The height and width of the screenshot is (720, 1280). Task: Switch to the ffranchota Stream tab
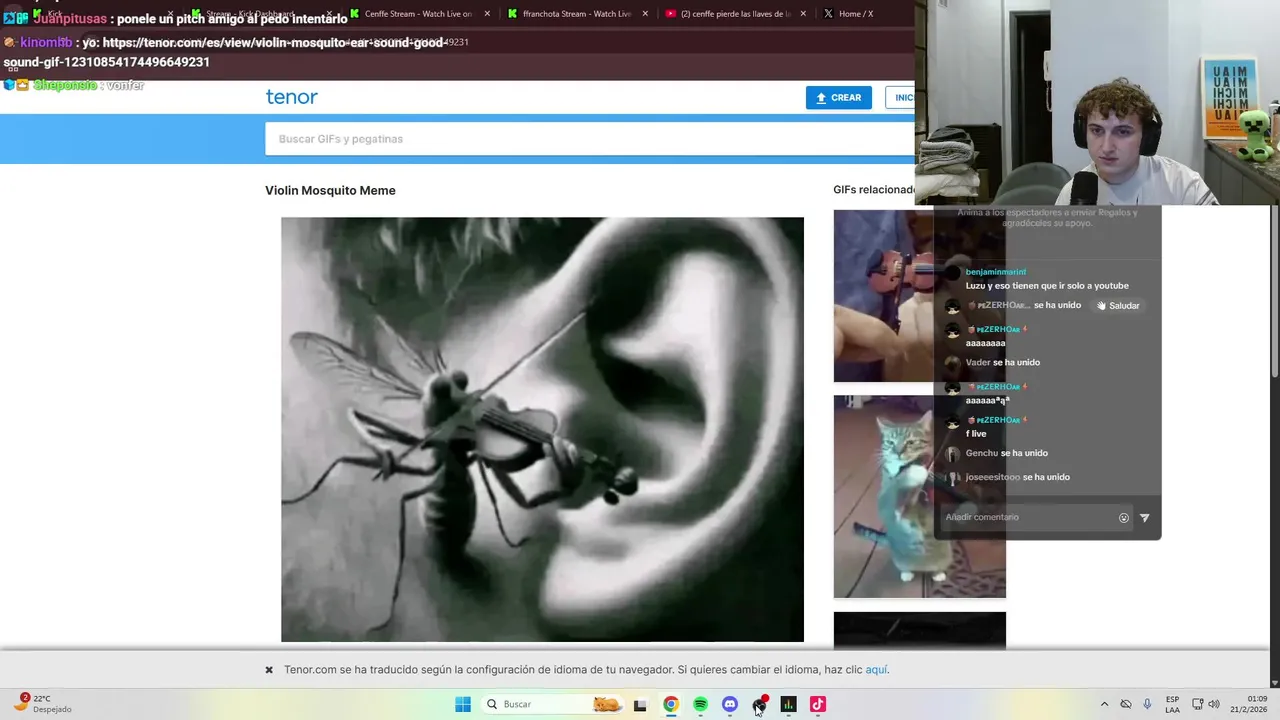pos(576,14)
